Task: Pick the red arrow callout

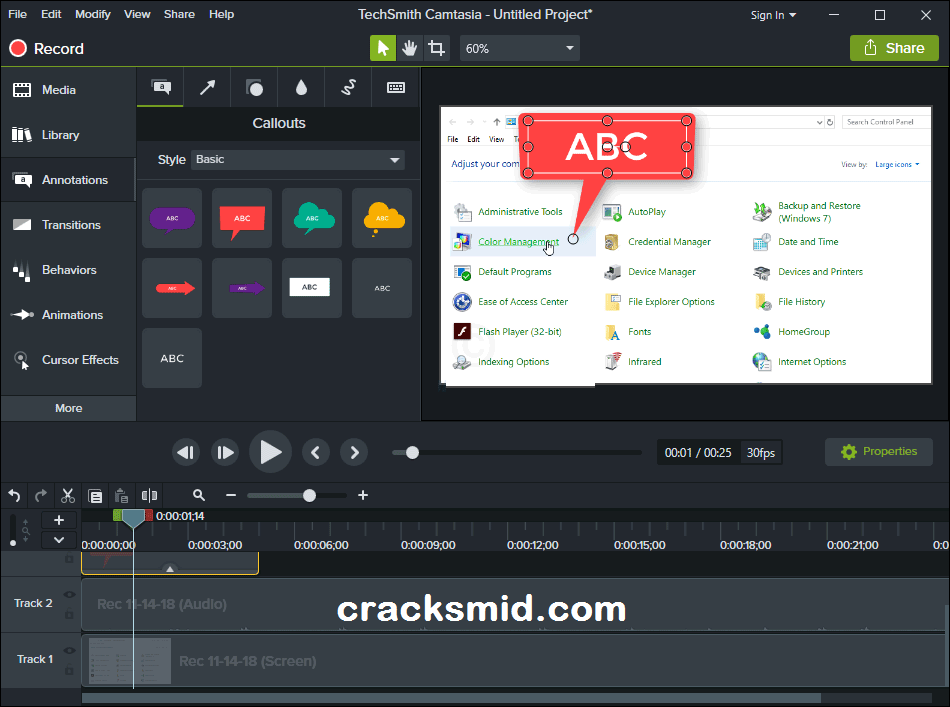Action: 172,288
